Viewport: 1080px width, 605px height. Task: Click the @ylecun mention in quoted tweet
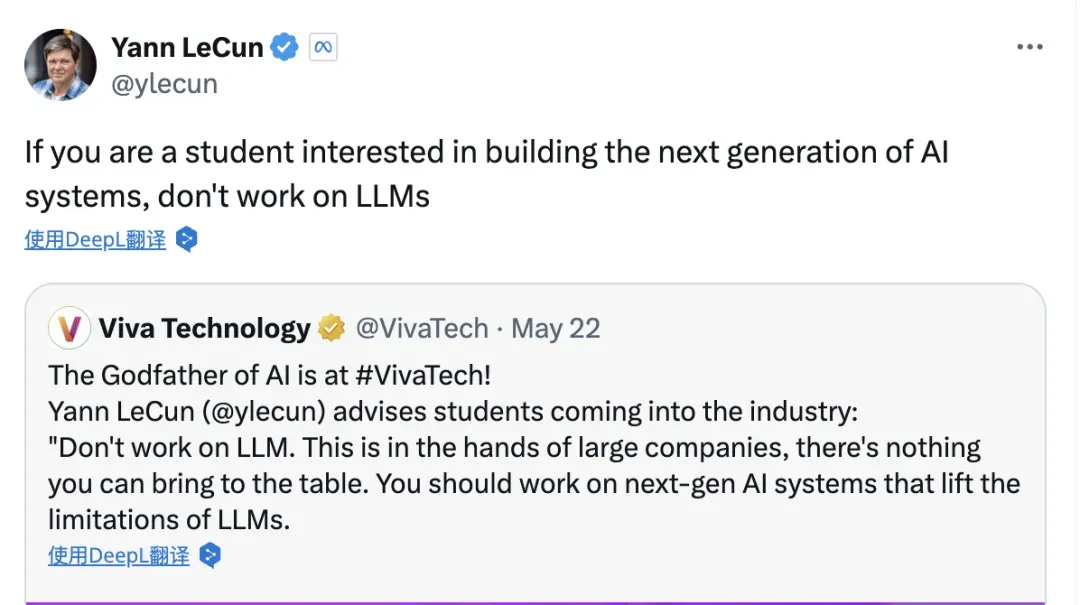point(264,411)
